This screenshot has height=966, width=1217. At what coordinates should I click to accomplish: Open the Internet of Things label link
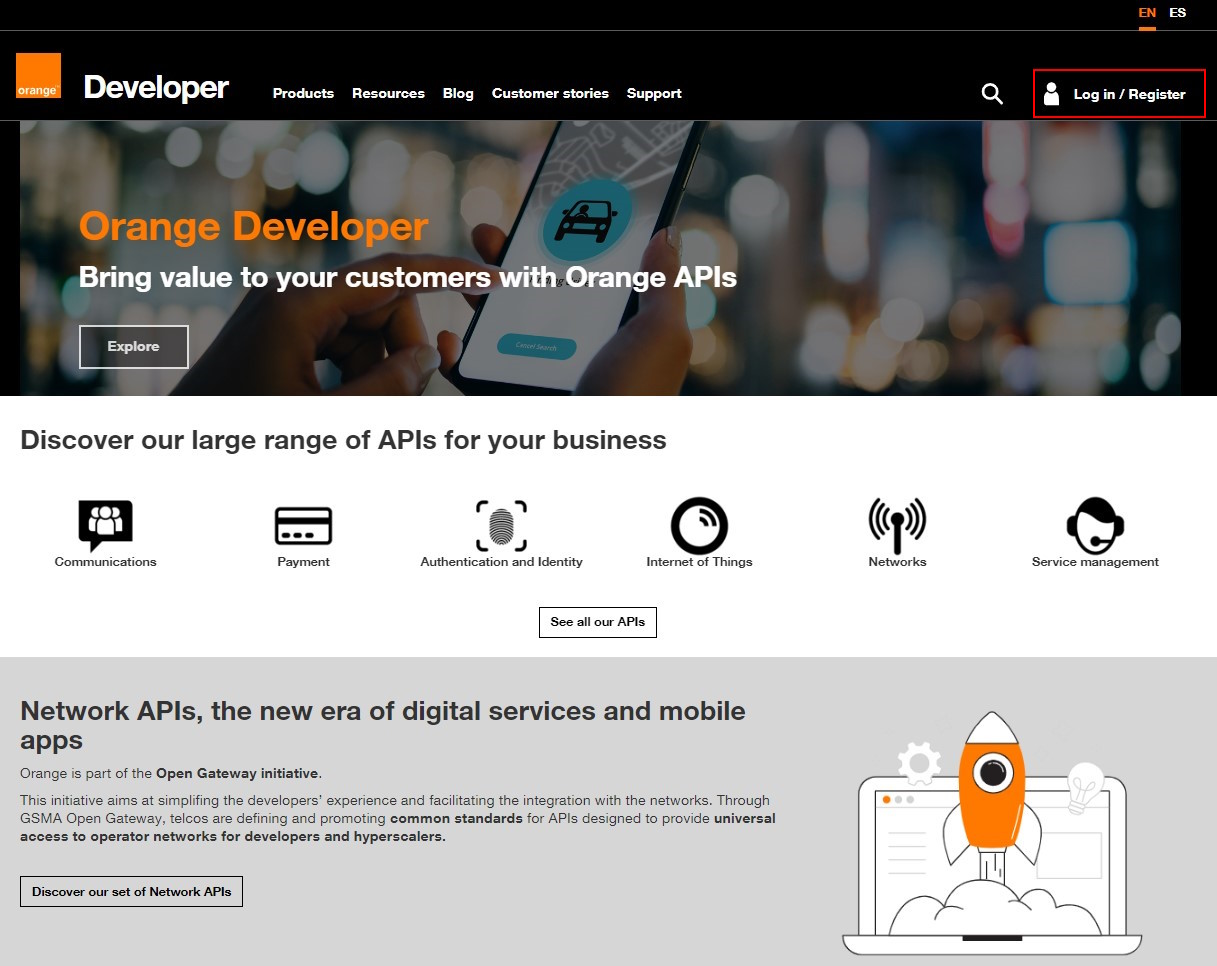(x=699, y=562)
